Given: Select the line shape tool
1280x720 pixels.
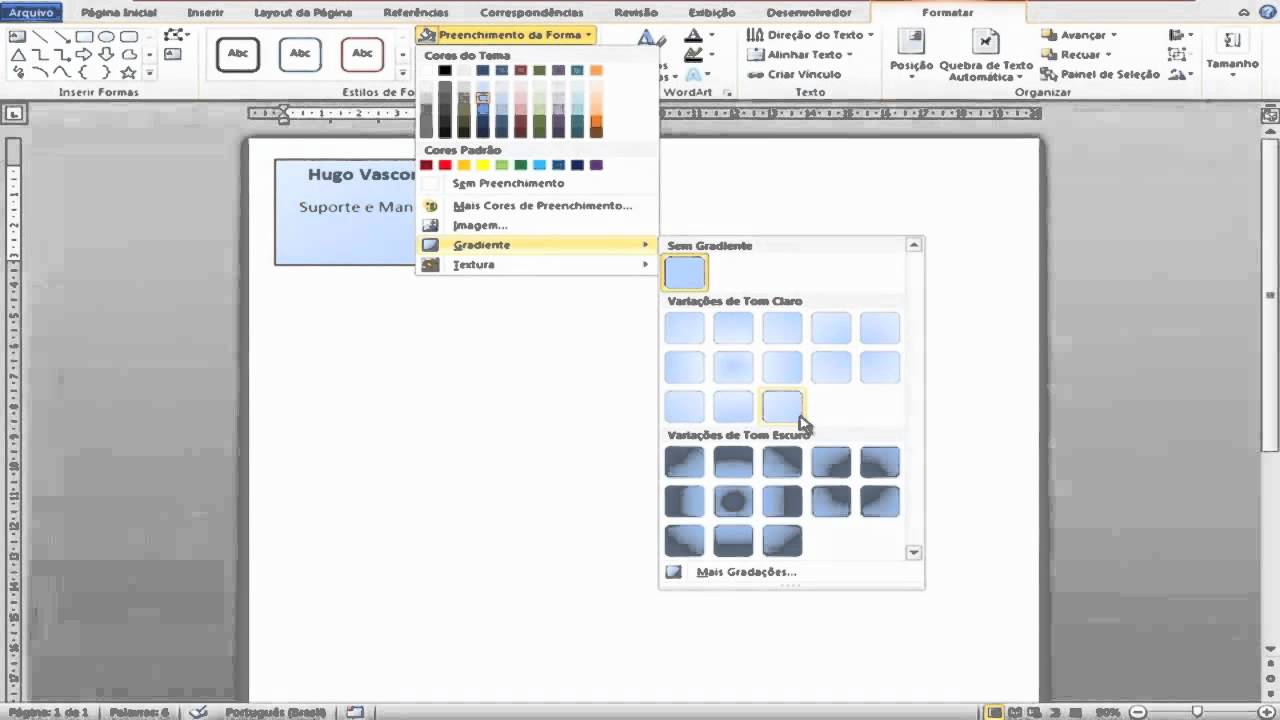Looking at the screenshot, I should (x=40, y=37).
